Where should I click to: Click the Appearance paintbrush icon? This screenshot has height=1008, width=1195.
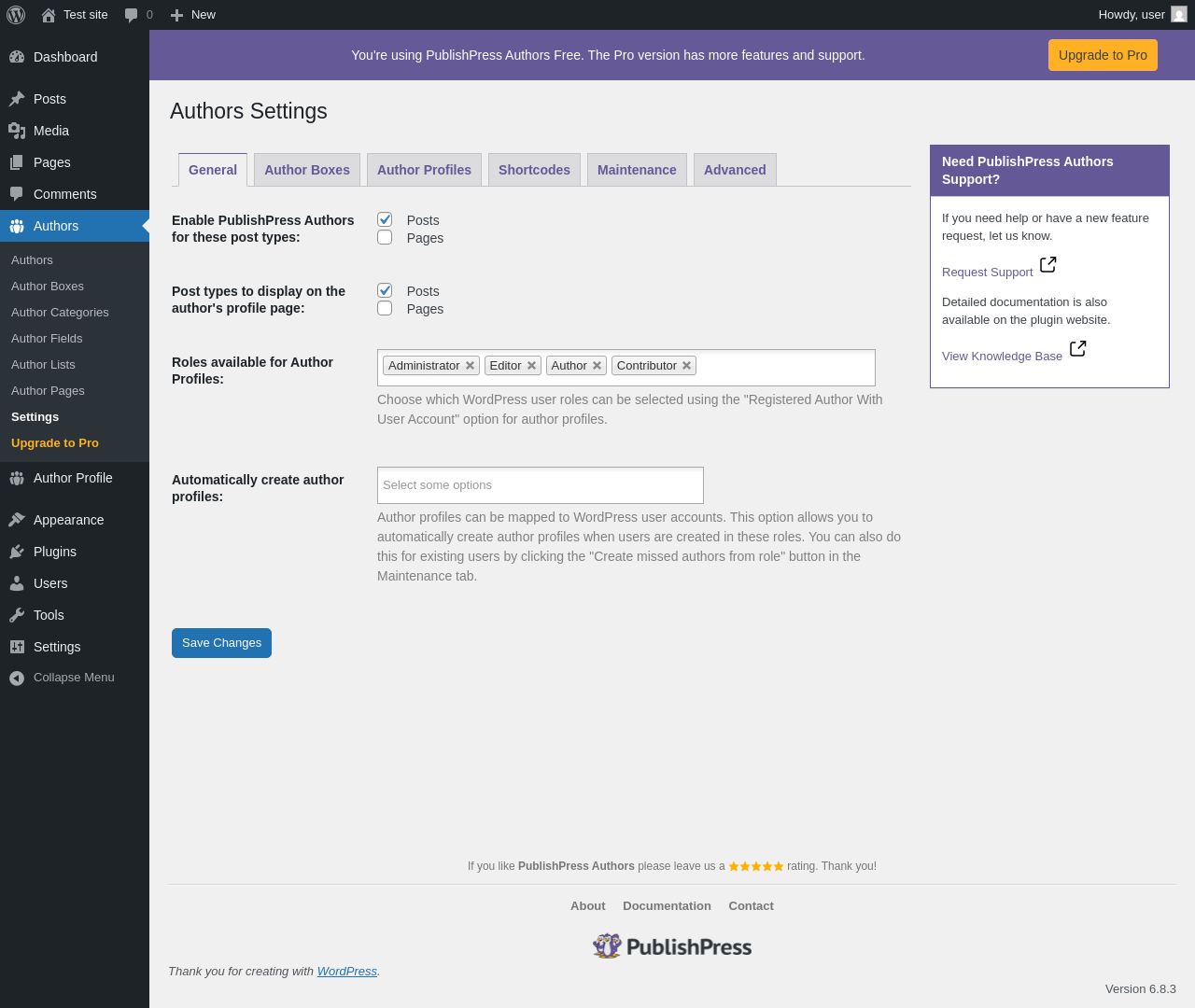coord(17,520)
